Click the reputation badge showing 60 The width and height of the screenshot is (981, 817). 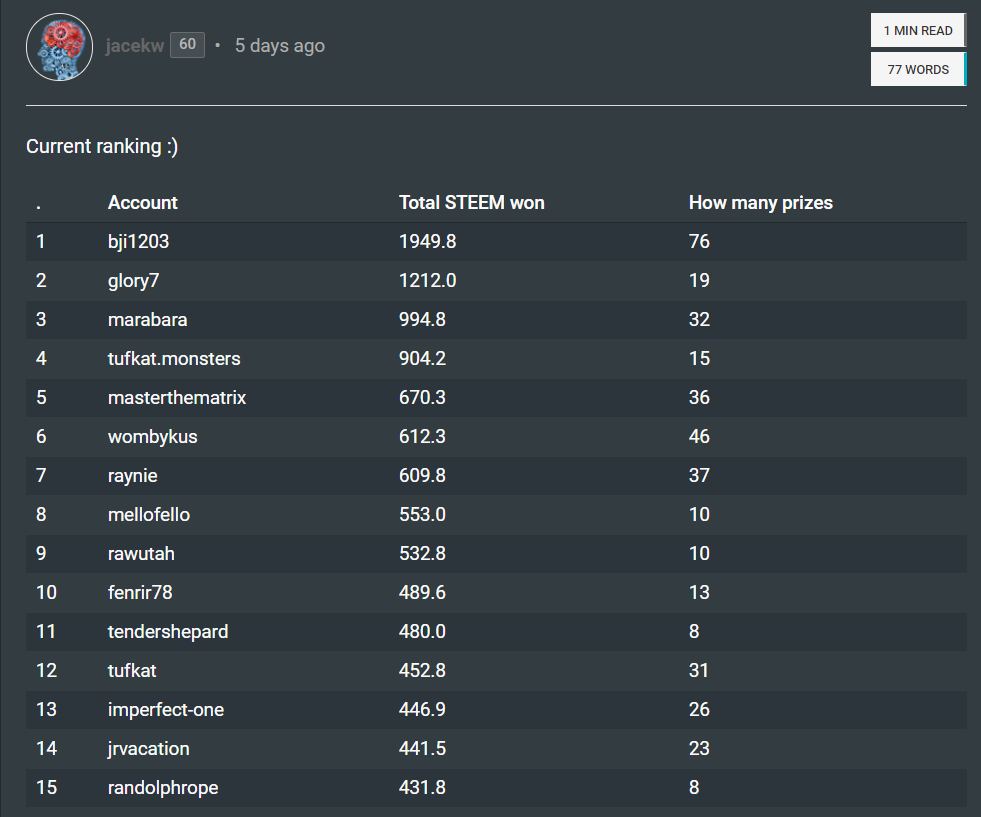pos(187,45)
